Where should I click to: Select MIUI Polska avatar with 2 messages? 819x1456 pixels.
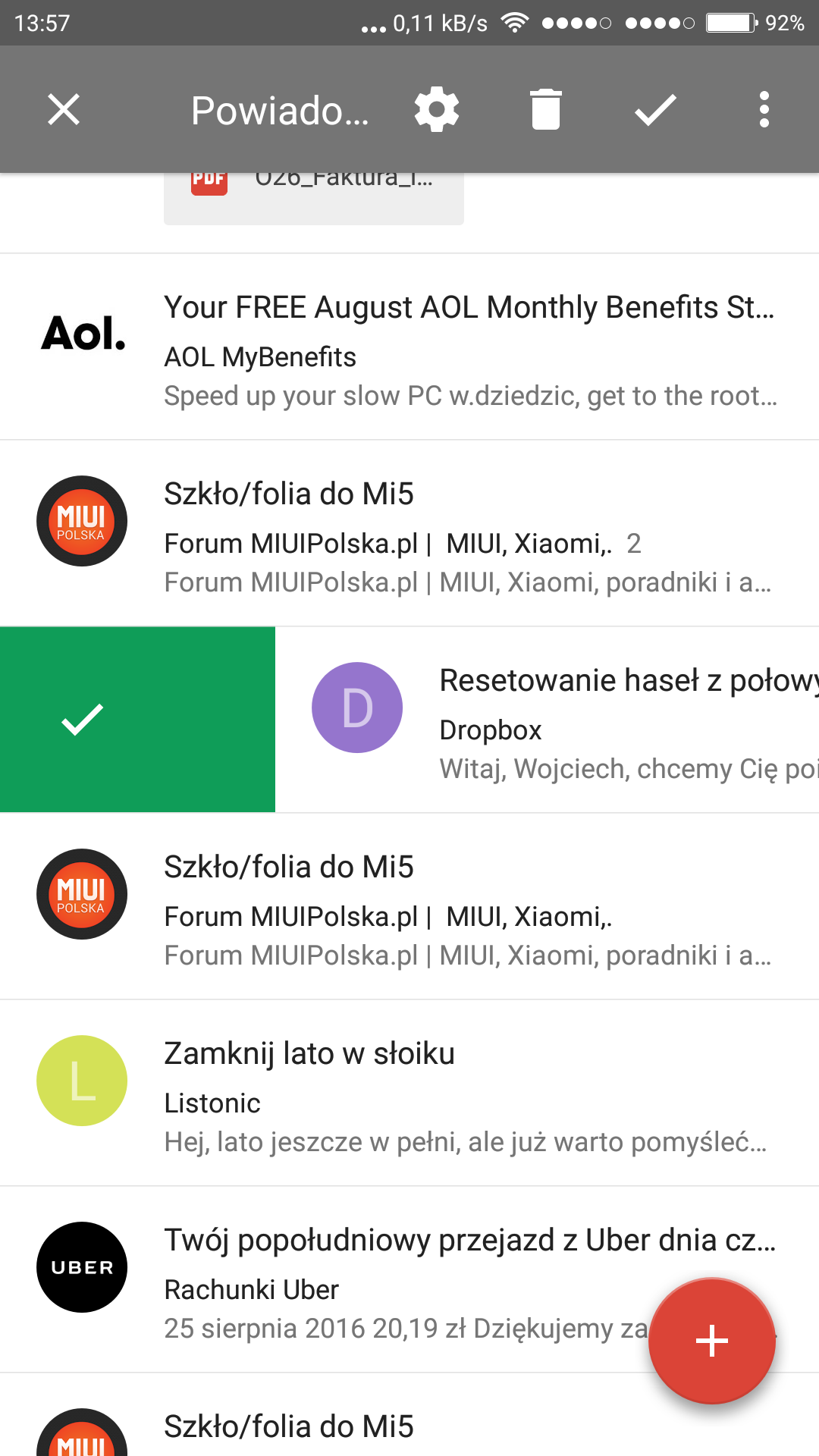click(x=82, y=521)
